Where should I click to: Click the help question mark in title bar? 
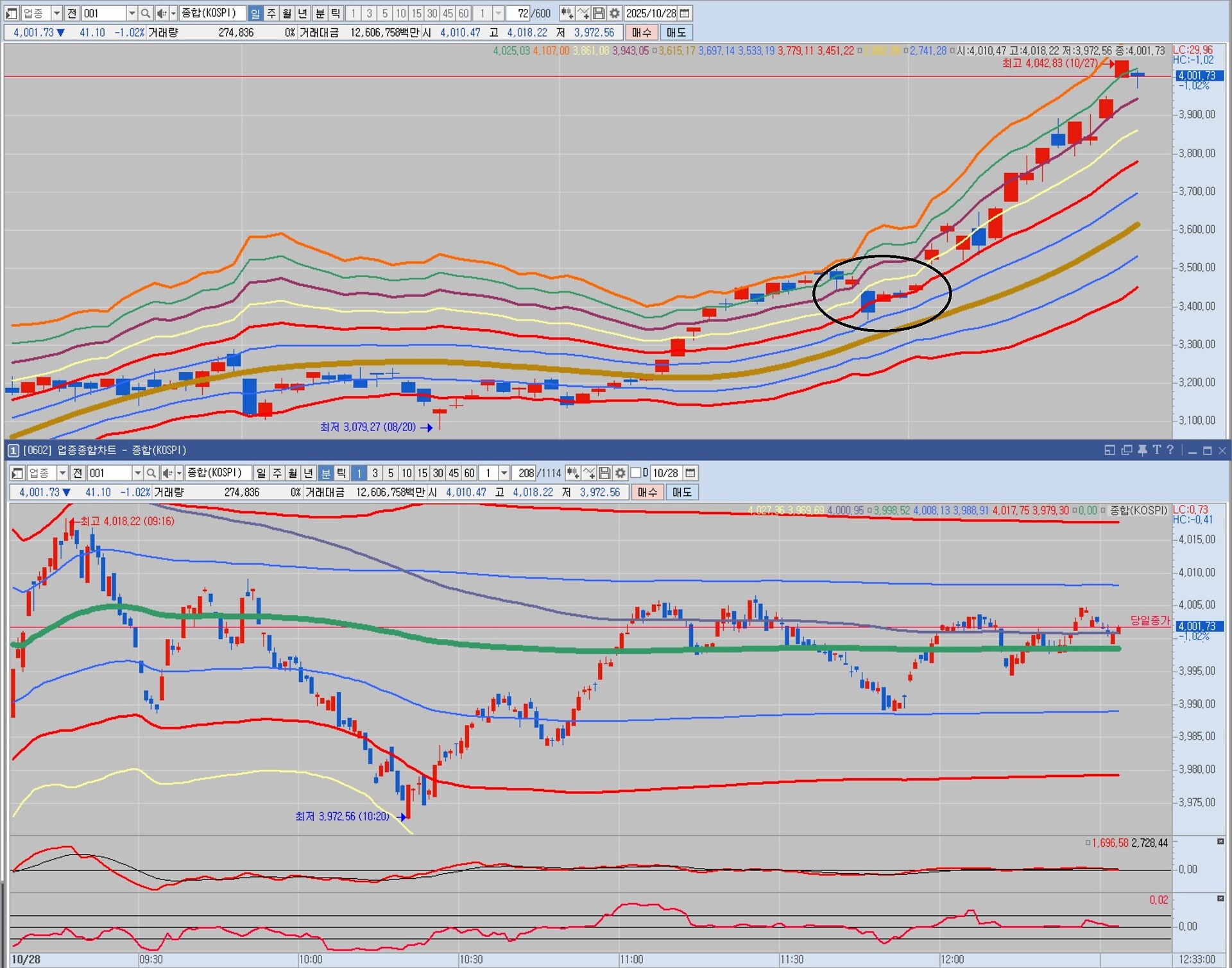[x=1170, y=450]
